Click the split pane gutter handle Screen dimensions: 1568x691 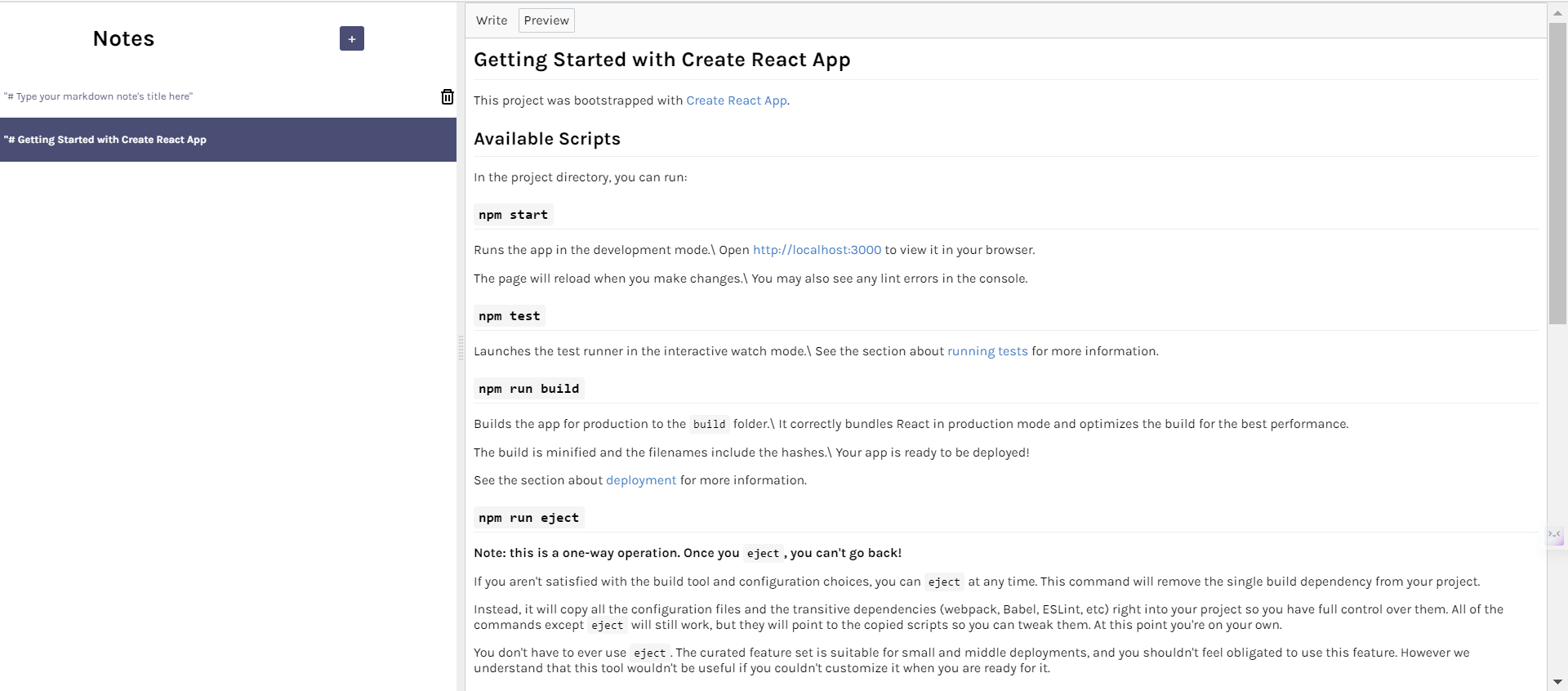pos(461,348)
